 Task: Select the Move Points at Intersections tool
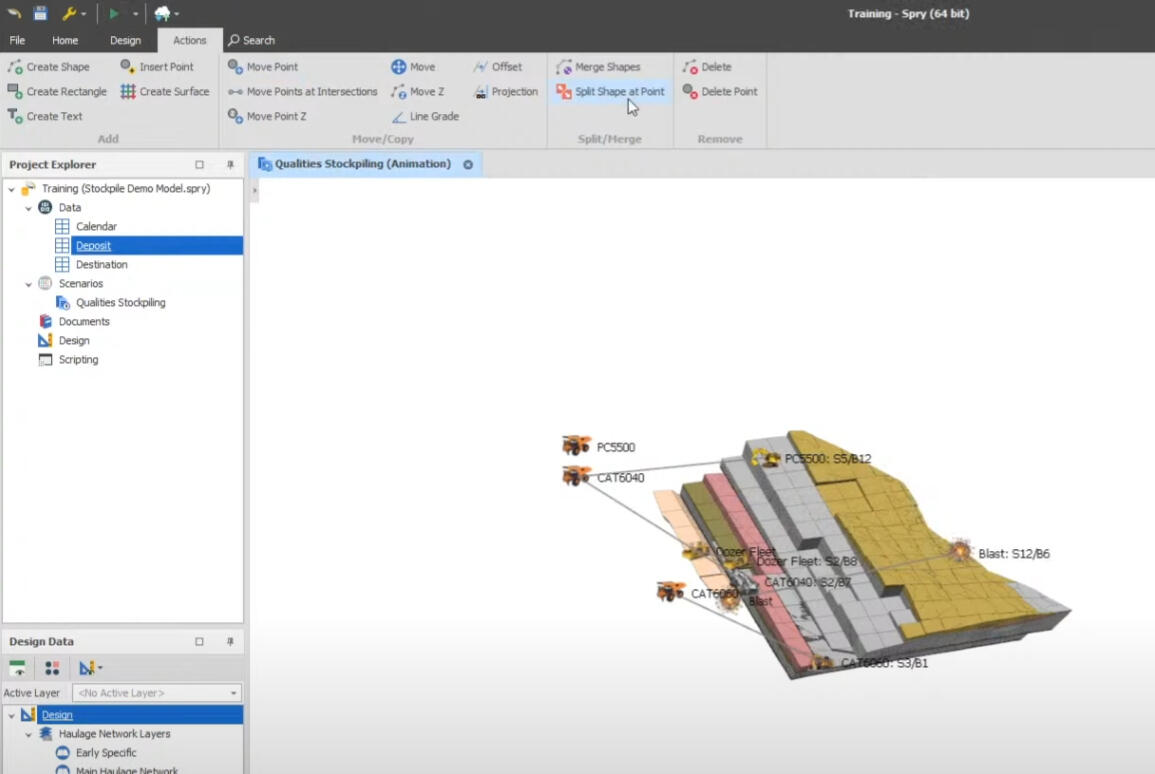pos(303,92)
